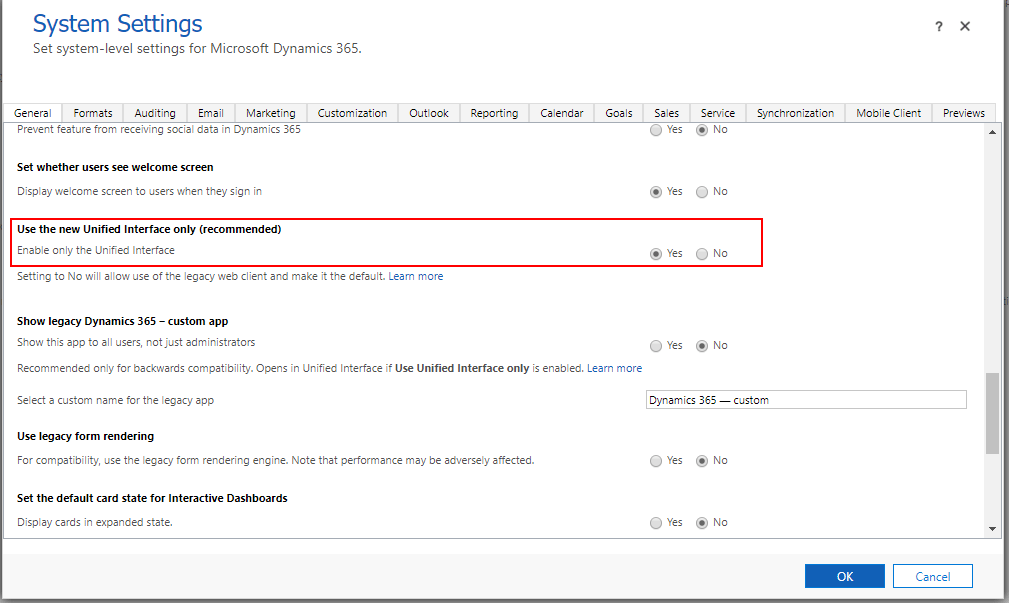Select Yes for Show legacy Dynamics 365 app
The width and height of the screenshot is (1009, 603).
656,346
